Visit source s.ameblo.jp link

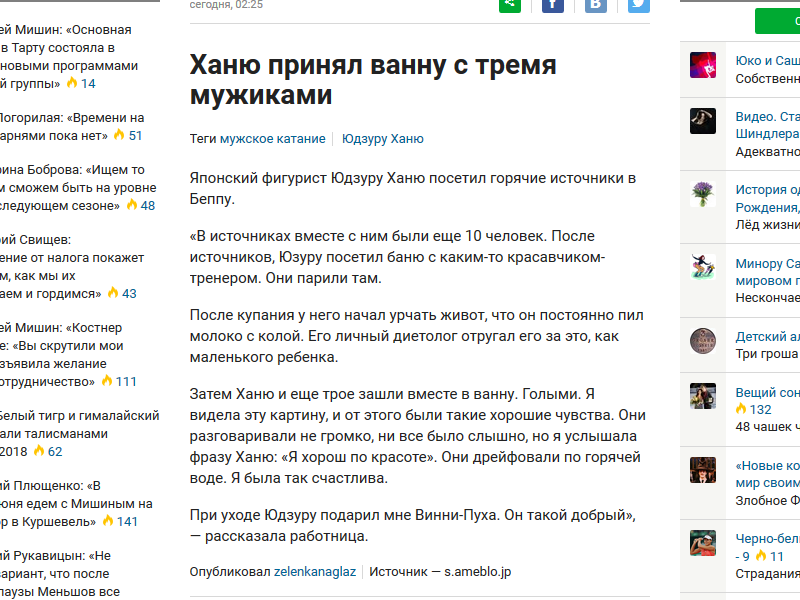coord(478,572)
